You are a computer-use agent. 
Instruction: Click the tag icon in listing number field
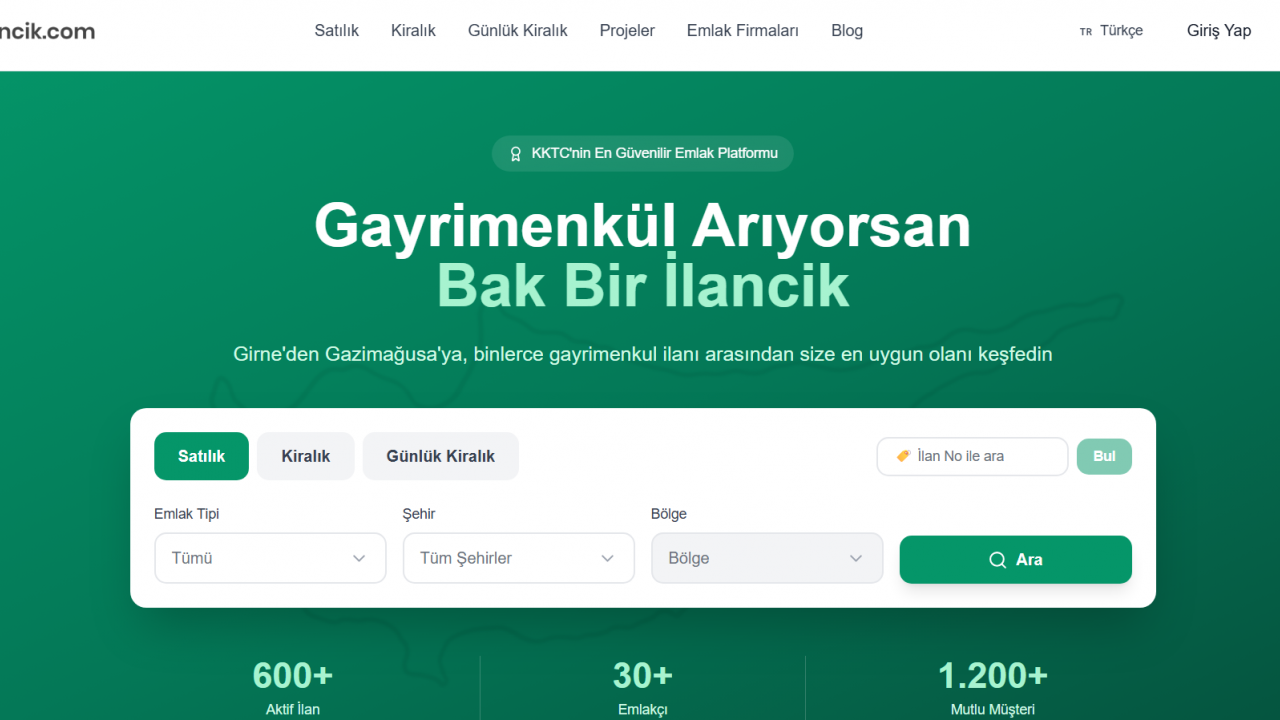click(903, 456)
